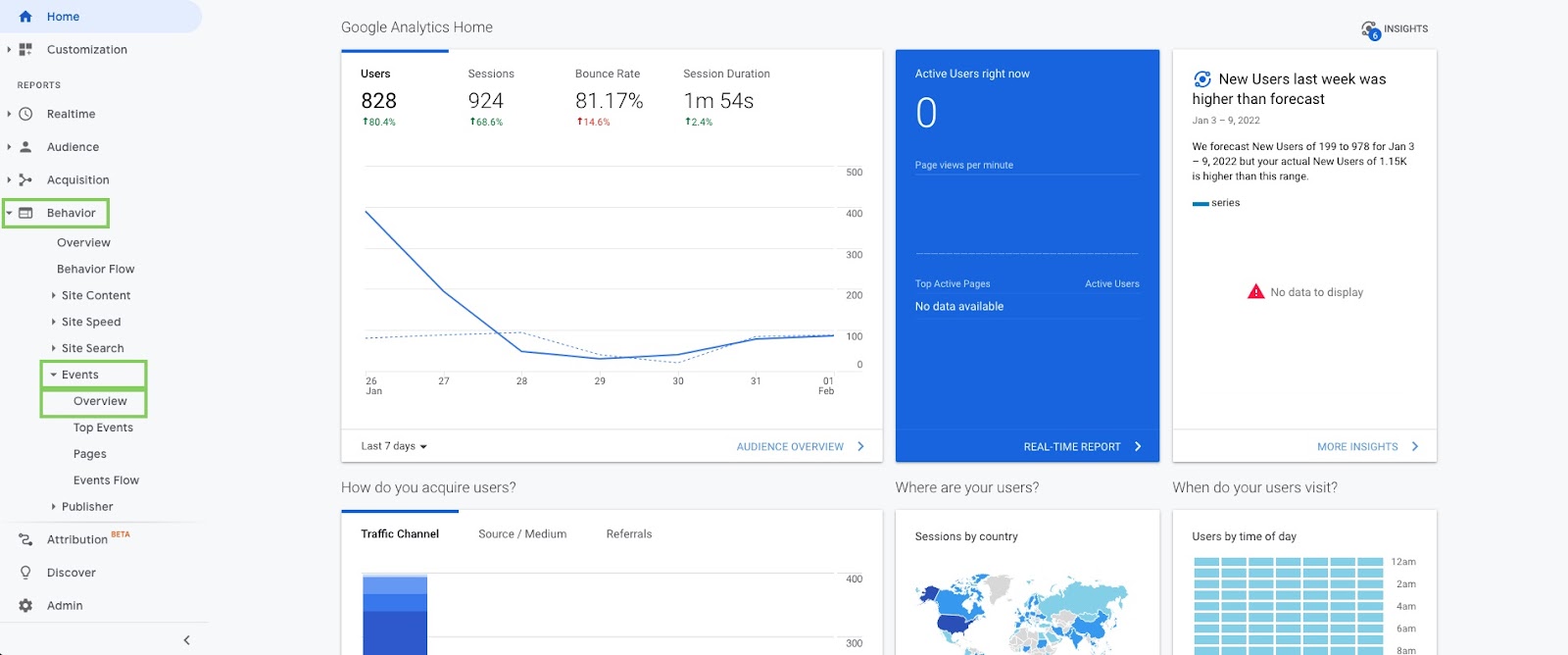Click the series legend color marker
The height and width of the screenshot is (655, 1568).
click(x=1200, y=204)
